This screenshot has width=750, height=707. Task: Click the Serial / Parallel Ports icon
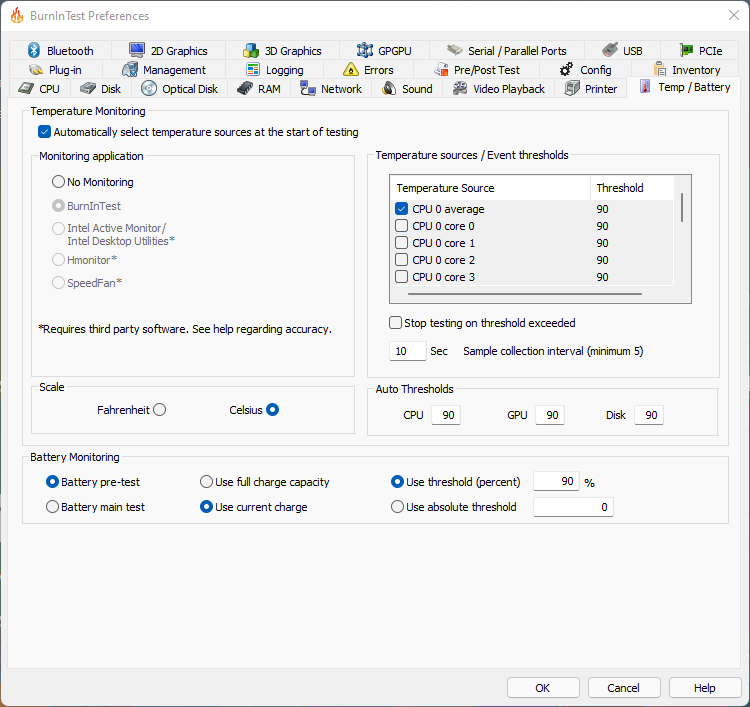(454, 50)
